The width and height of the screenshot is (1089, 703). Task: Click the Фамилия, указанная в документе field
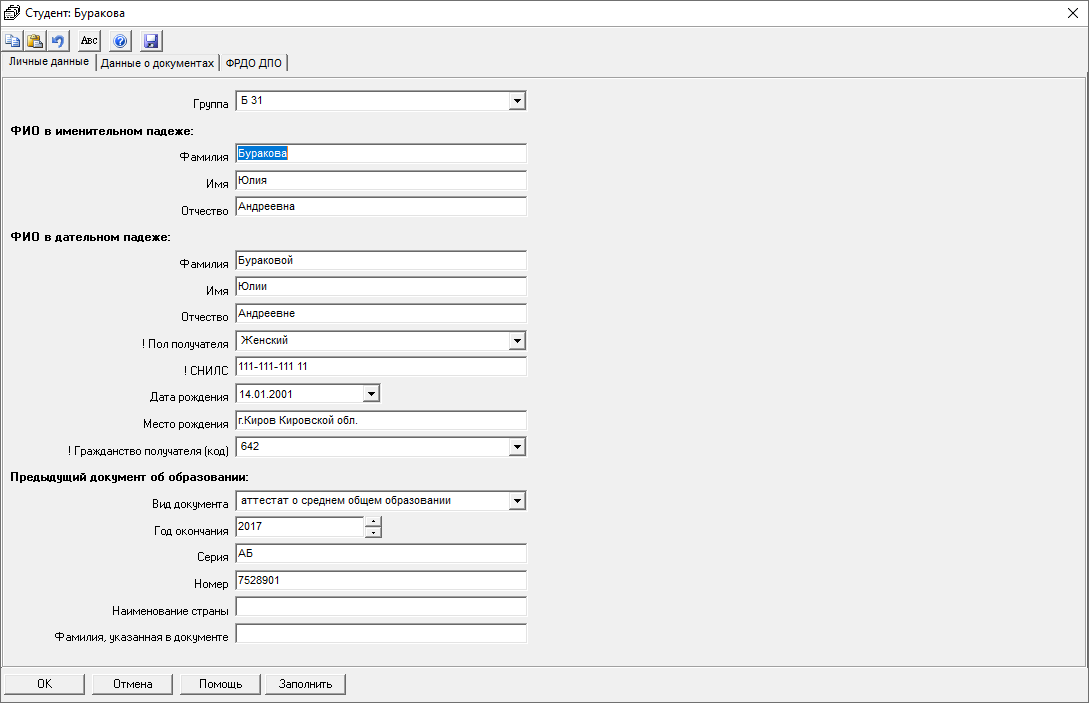pyautogui.click(x=381, y=634)
